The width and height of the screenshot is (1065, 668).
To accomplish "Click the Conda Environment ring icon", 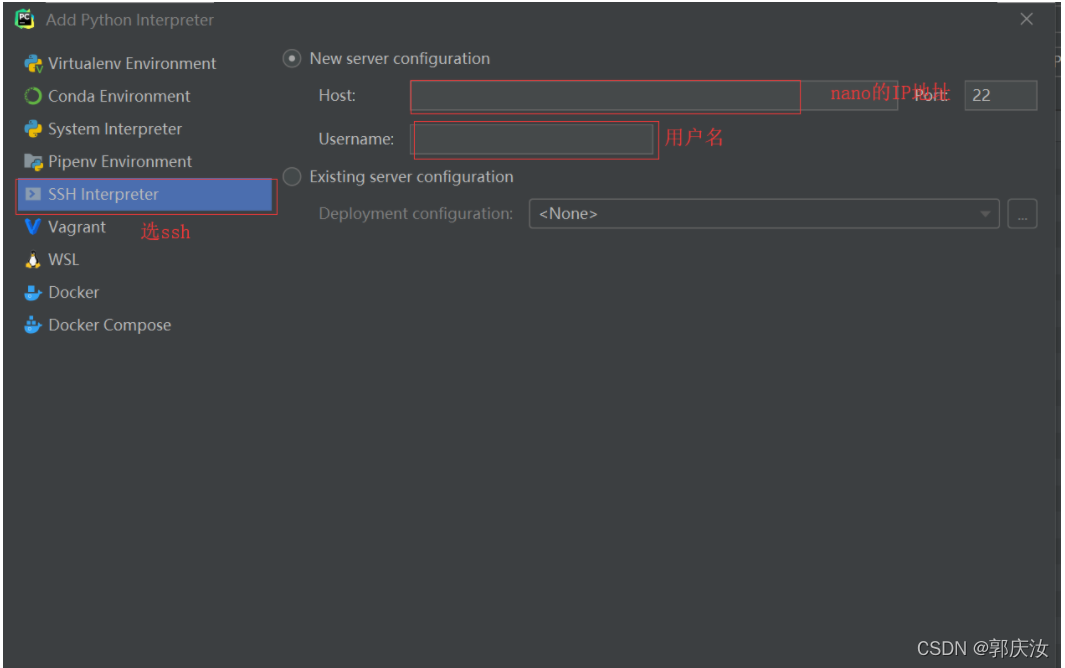I will tap(33, 96).
